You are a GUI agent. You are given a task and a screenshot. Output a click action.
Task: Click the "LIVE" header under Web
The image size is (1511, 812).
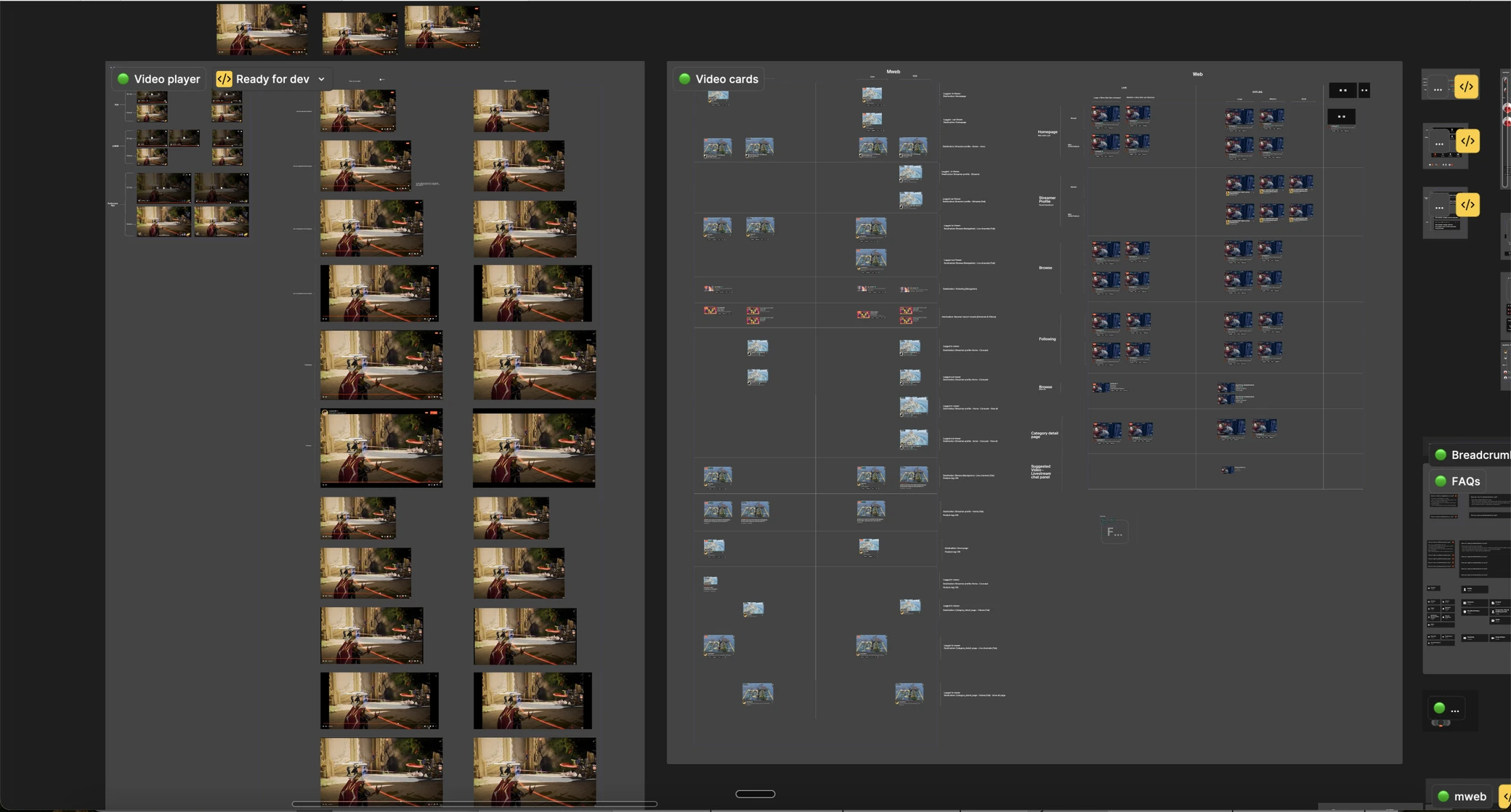(1124, 88)
